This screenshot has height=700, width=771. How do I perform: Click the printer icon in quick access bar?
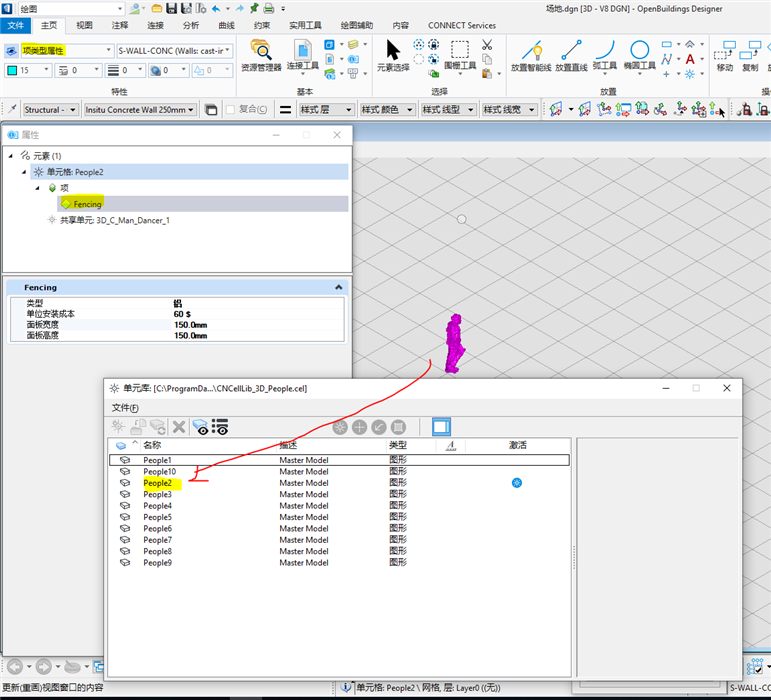[x=268, y=8]
